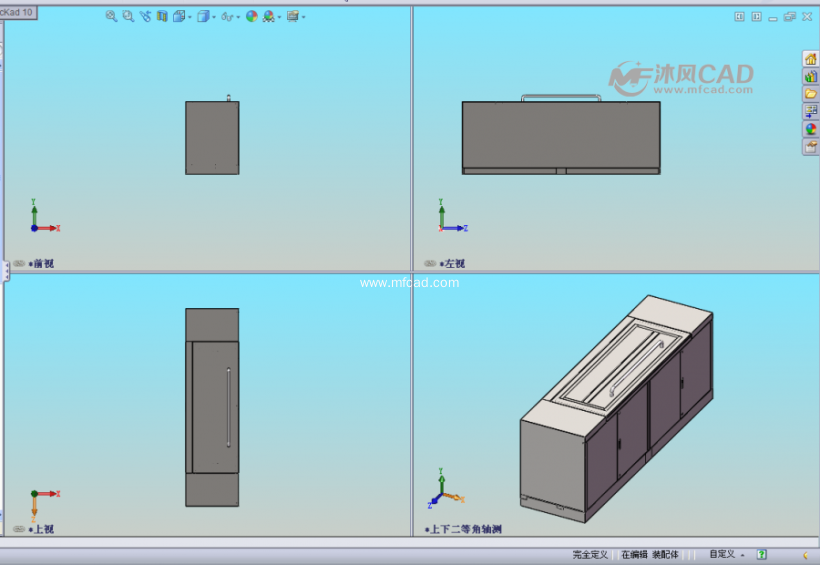This screenshot has width=820, height=565.
Task: Click the 前视 view label
Action: pyautogui.click(x=43, y=264)
